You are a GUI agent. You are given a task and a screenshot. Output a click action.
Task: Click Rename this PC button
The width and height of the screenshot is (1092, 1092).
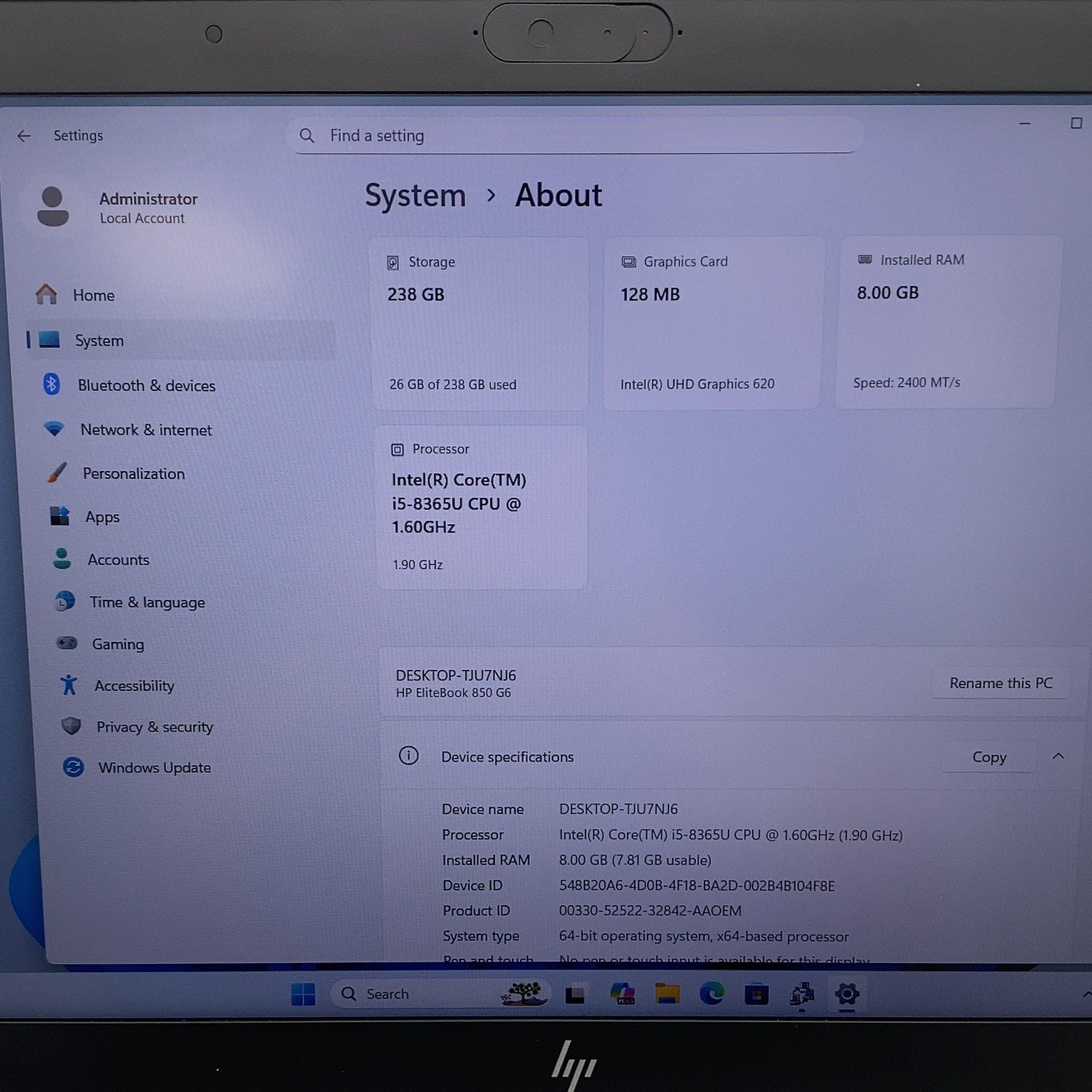coord(1001,683)
